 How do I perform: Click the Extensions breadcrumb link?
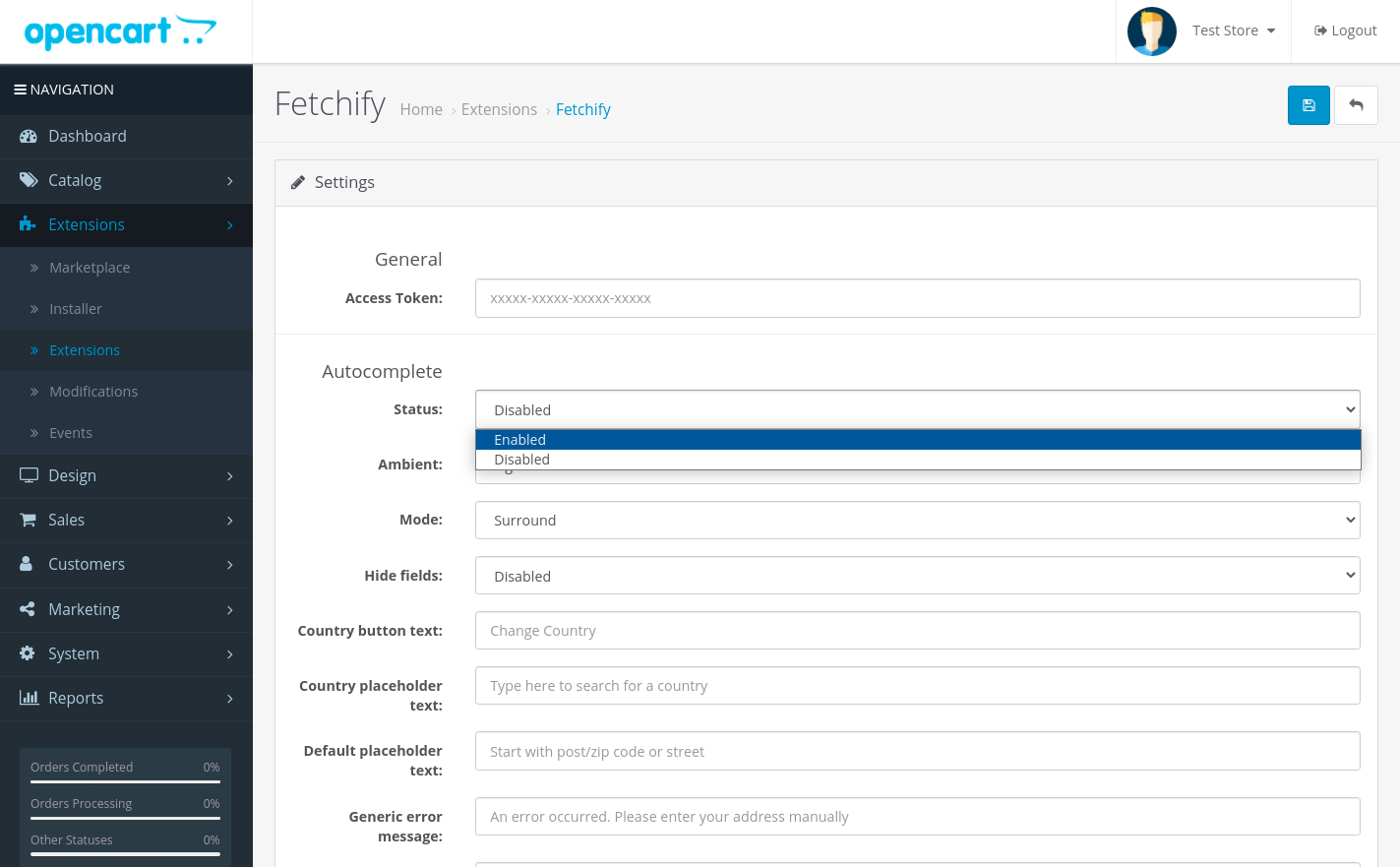[499, 109]
